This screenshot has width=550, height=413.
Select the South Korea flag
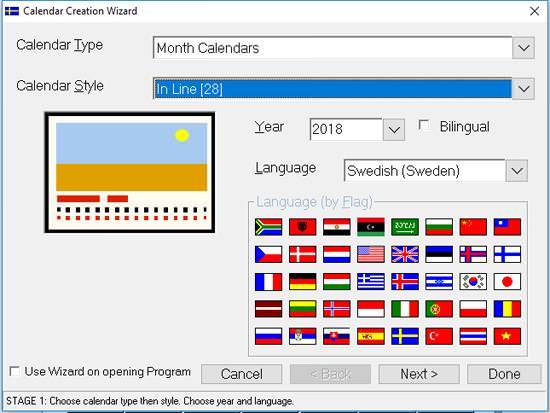[473, 281]
